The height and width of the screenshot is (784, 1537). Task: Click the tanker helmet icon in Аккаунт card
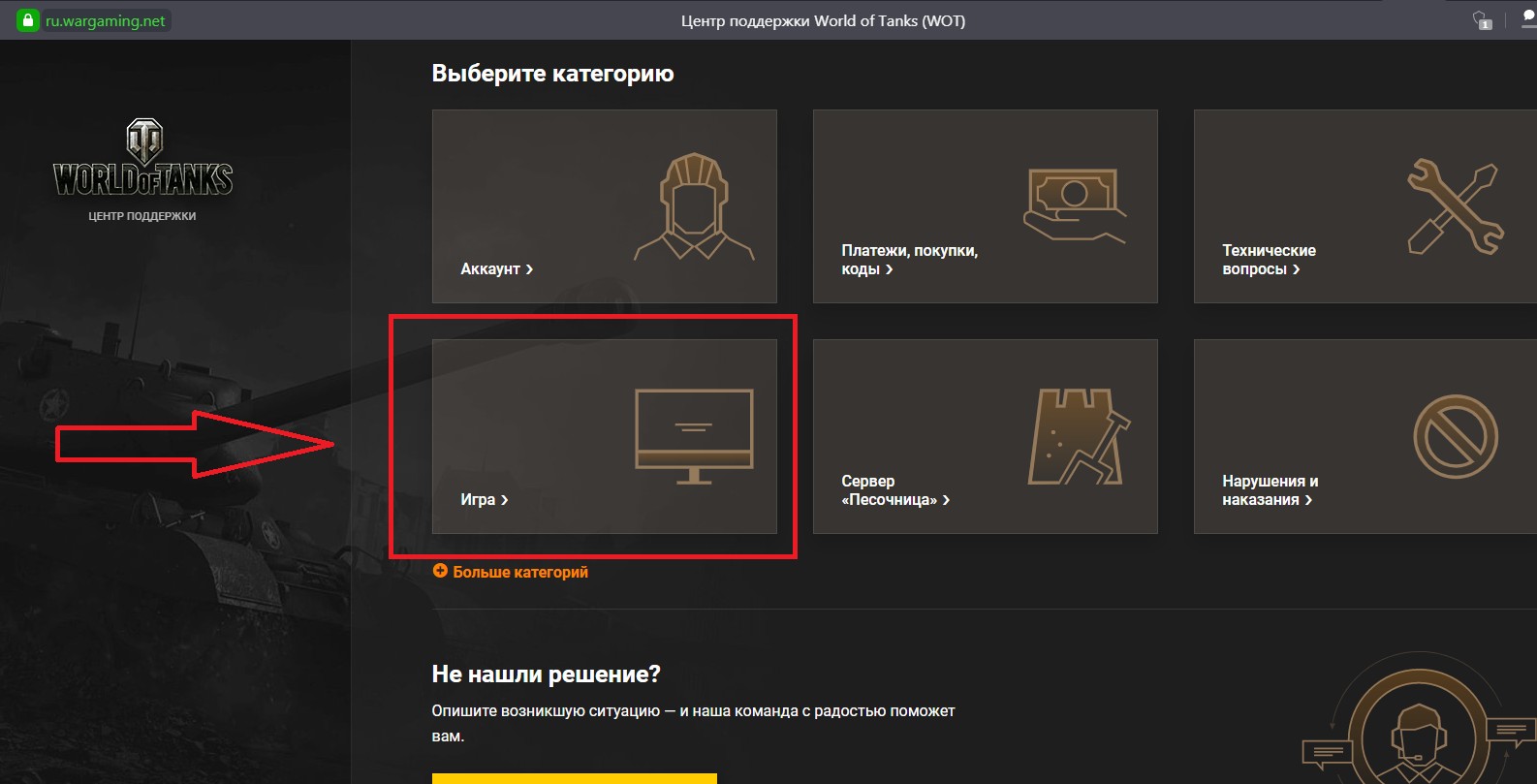pyautogui.click(x=694, y=206)
